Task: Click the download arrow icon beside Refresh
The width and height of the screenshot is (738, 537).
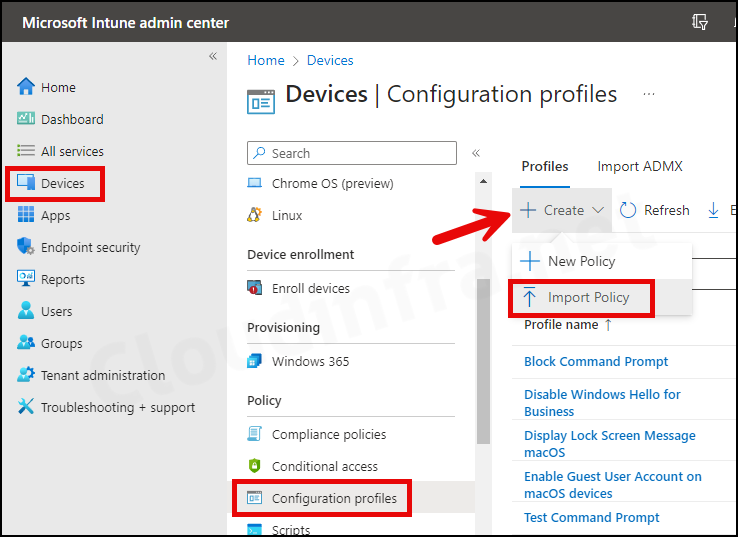Action: point(714,210)
